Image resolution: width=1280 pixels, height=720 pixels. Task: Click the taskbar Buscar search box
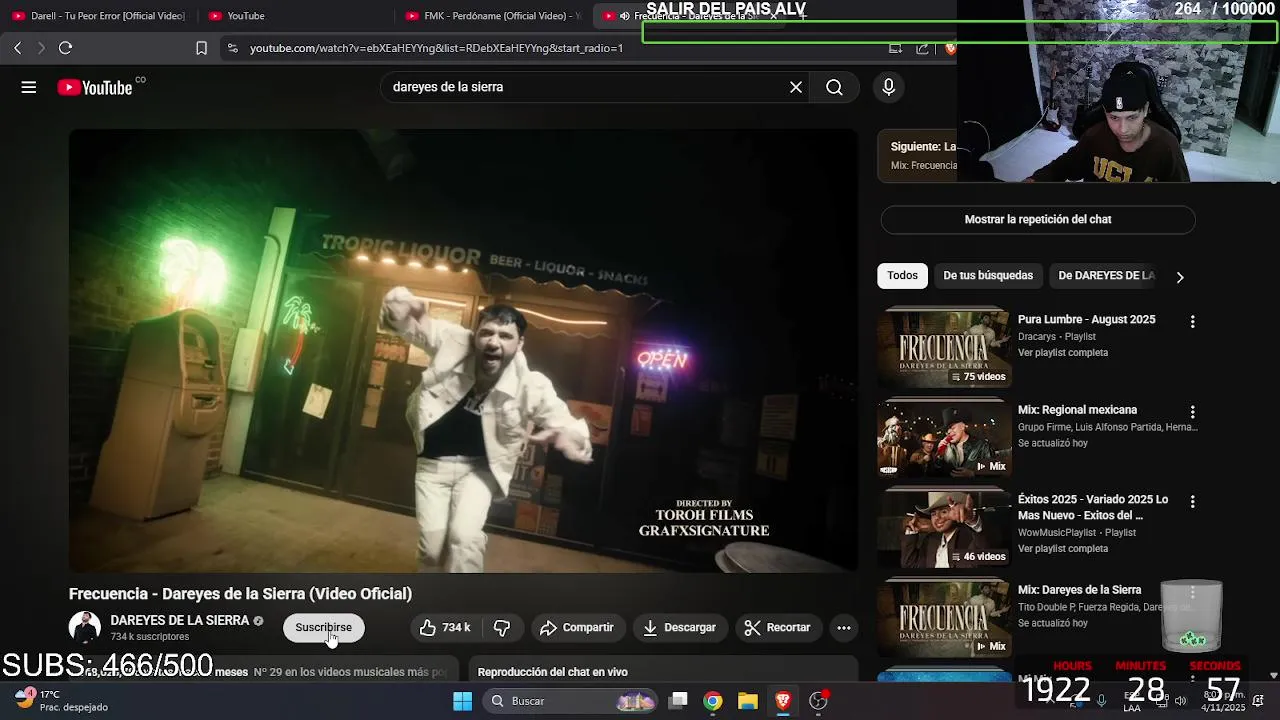pos(569,701)
